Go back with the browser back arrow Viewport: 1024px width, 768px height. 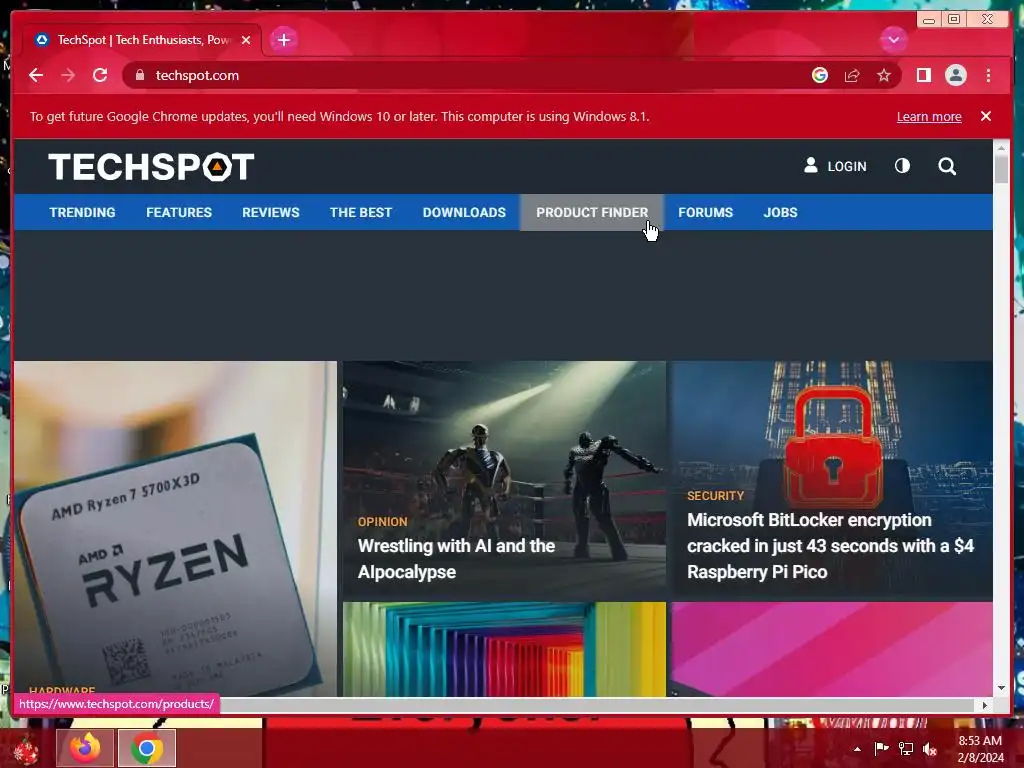[36, 75]
